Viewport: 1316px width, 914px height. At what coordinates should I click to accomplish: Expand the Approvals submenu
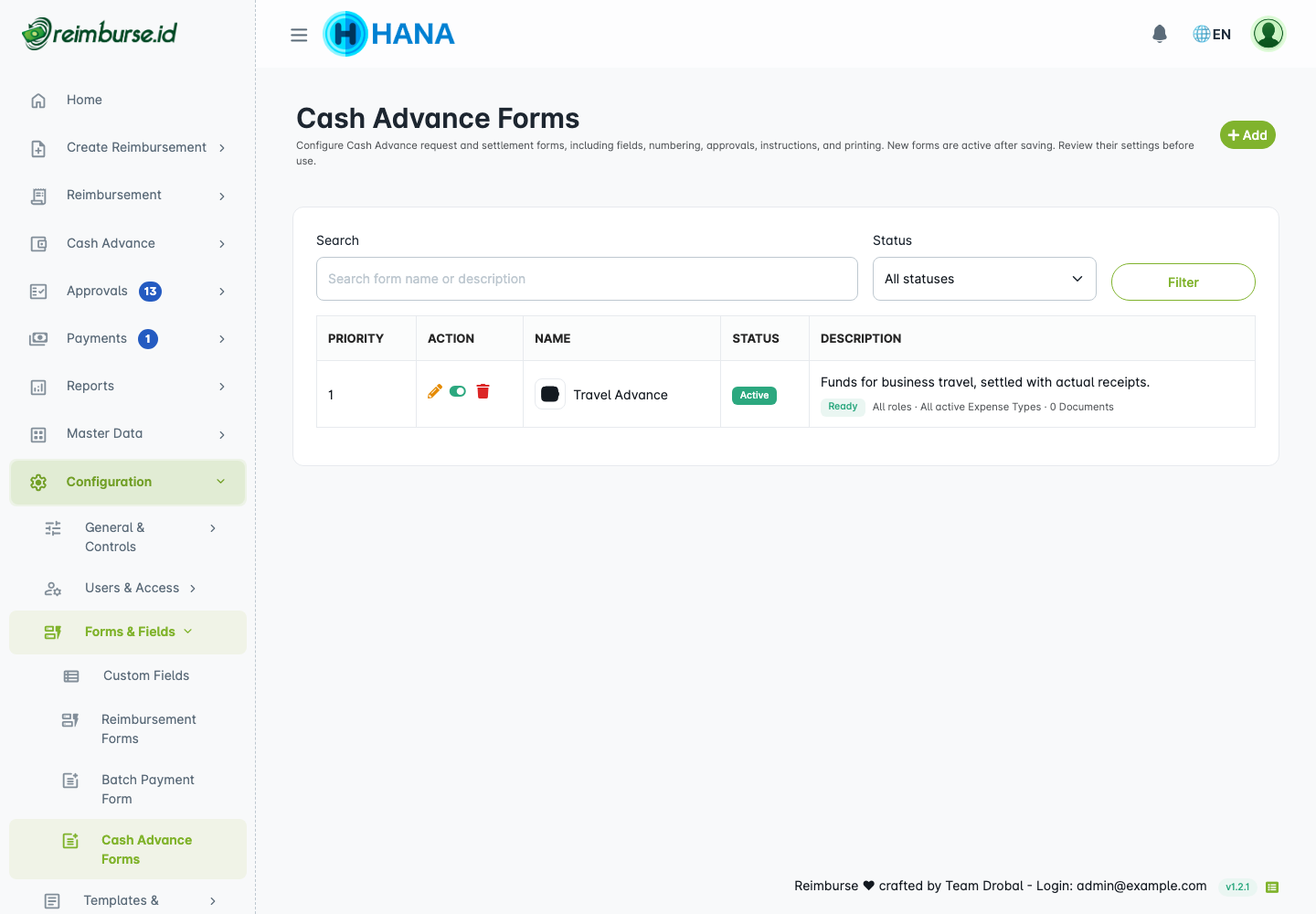click(128, 291)
